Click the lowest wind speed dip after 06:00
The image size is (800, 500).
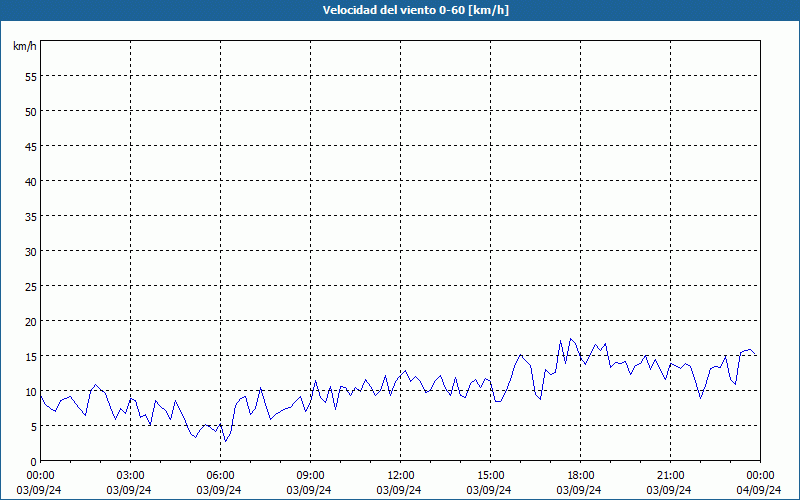click(226, 441)
